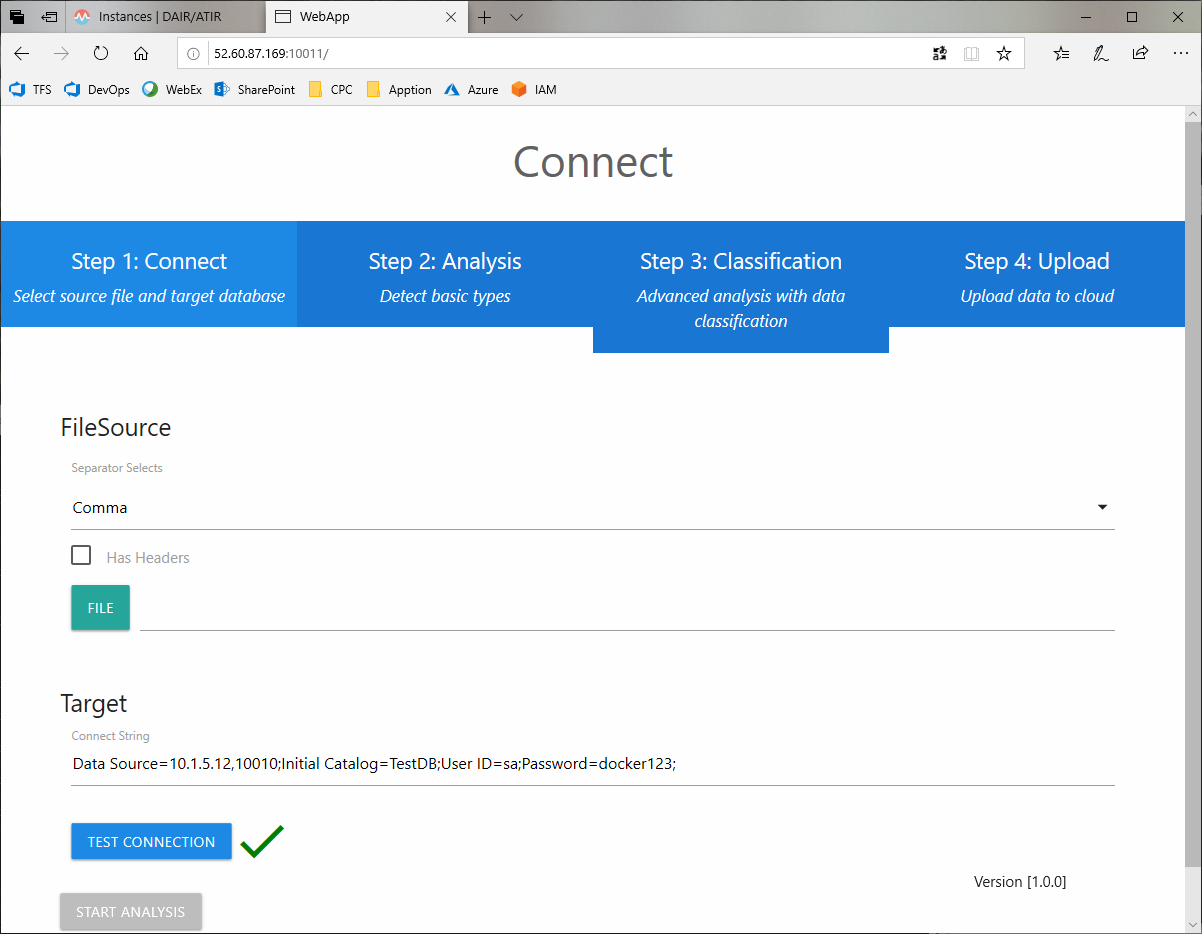Viewport: 1202px width, 934px height.
Task: Expand the Separator Selects Comma dropdown
Action: (592, 508)
